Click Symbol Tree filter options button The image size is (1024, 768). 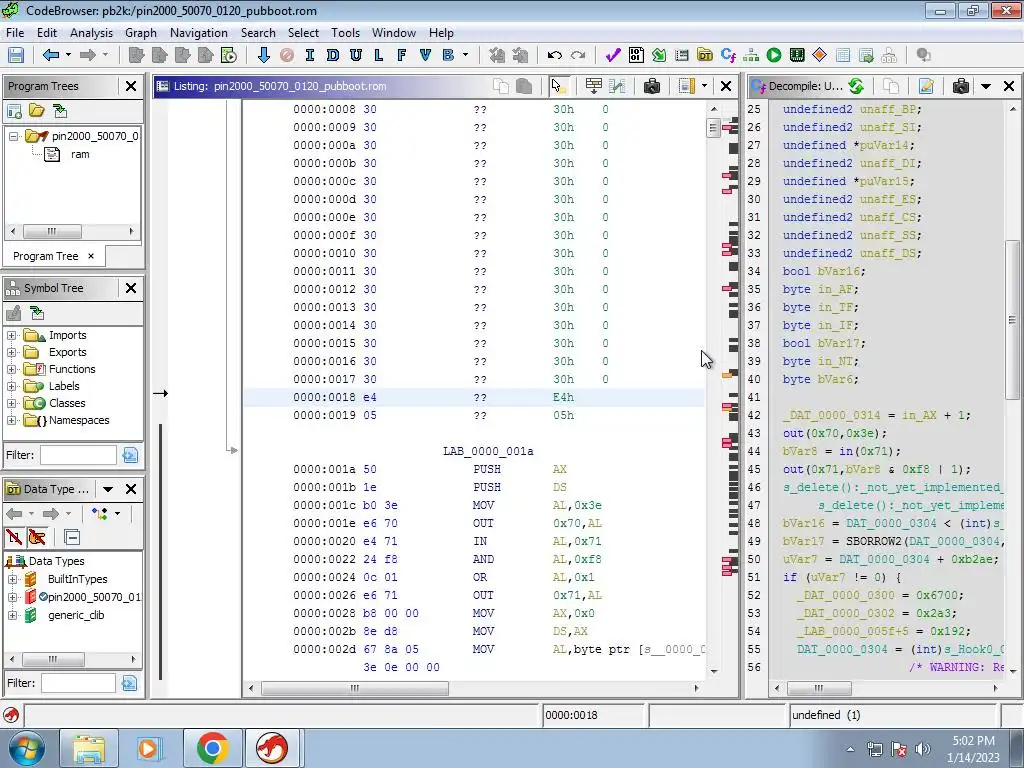click(x=130, y=455)
